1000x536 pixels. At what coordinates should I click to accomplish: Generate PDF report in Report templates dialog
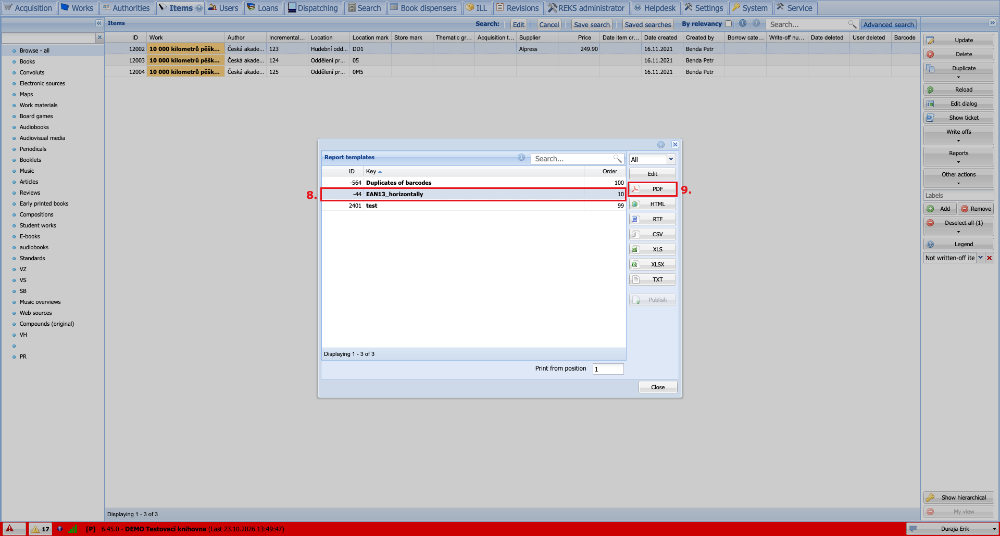tap(652, 190)
